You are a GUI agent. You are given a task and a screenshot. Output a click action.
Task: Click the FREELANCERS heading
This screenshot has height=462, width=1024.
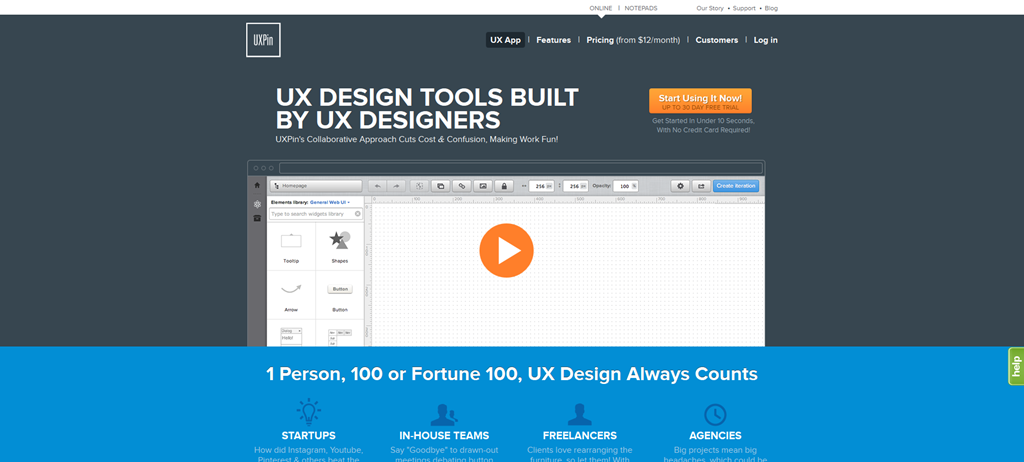pyautogui.click(x=580, y=435)
